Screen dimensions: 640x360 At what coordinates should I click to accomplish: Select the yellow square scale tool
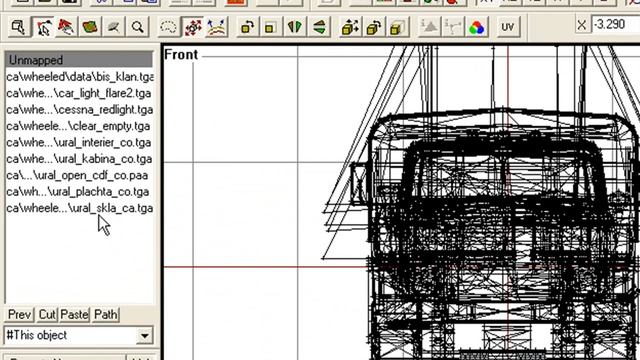pos(270,27)
